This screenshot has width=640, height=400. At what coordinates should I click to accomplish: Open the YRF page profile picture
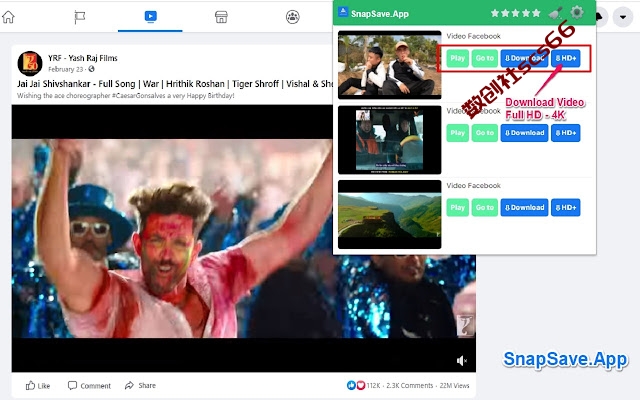[x=30, y=64]
